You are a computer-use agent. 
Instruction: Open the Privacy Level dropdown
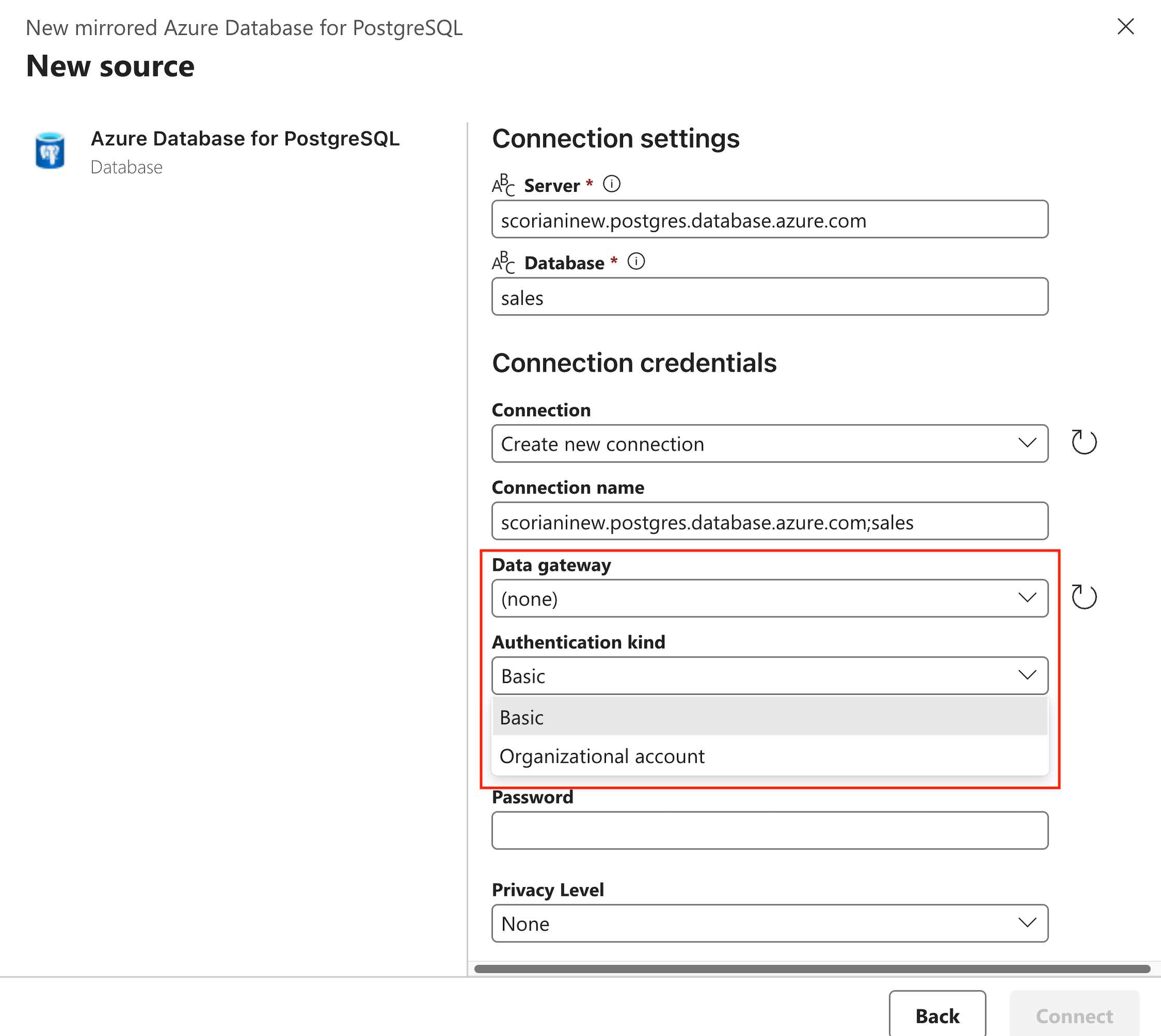click(x=769, y=923)
